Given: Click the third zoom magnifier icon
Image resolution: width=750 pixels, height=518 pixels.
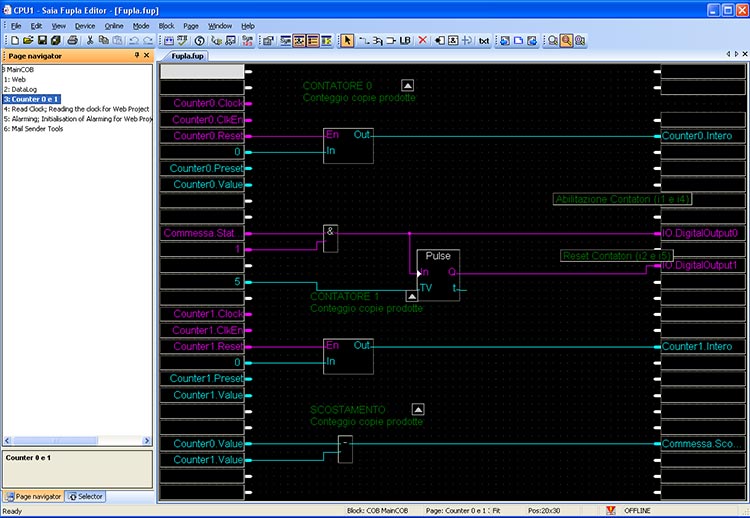Looking at the screenshot, I should tap(580, 41).
